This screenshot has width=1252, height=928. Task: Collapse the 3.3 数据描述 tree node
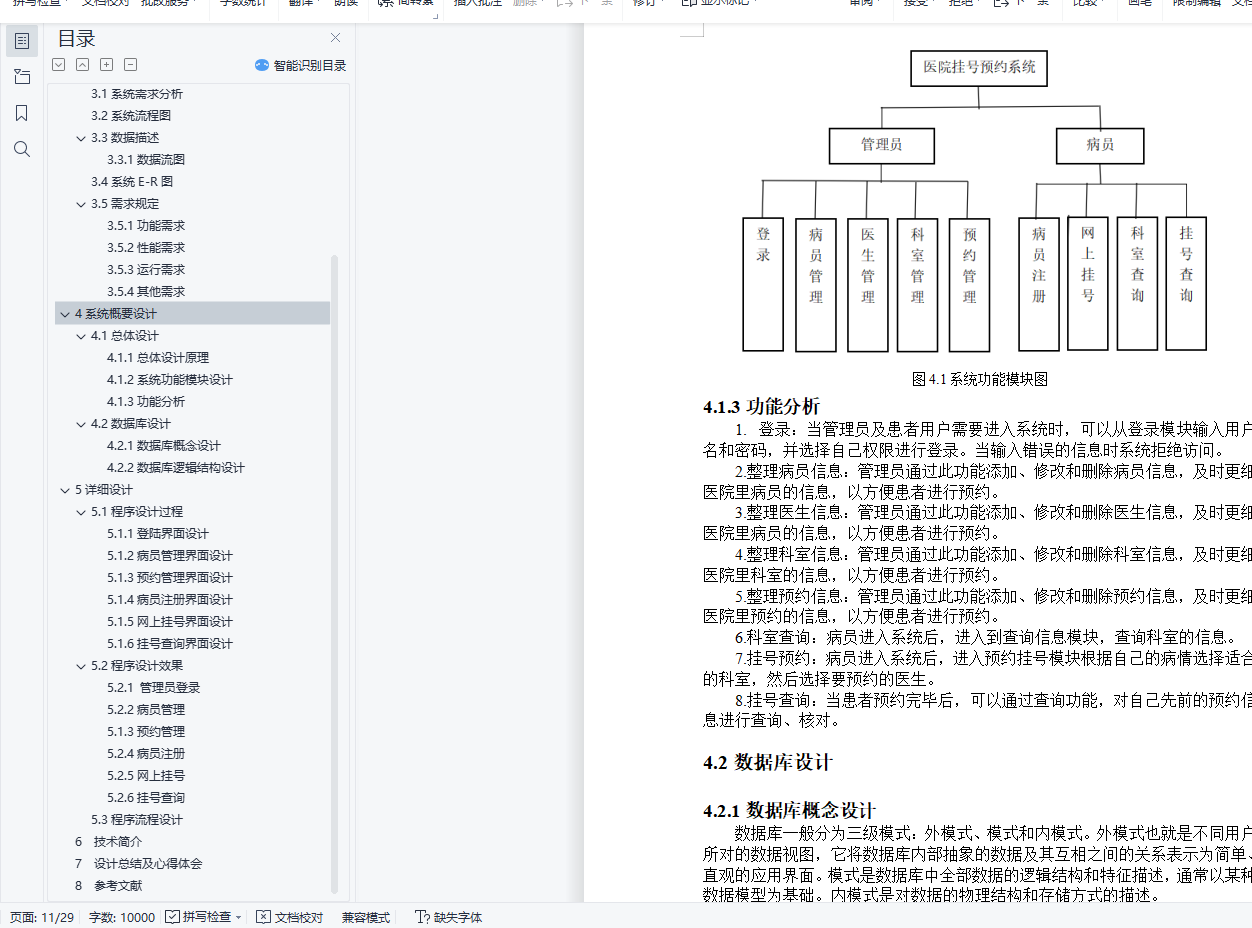pos(81,138)
